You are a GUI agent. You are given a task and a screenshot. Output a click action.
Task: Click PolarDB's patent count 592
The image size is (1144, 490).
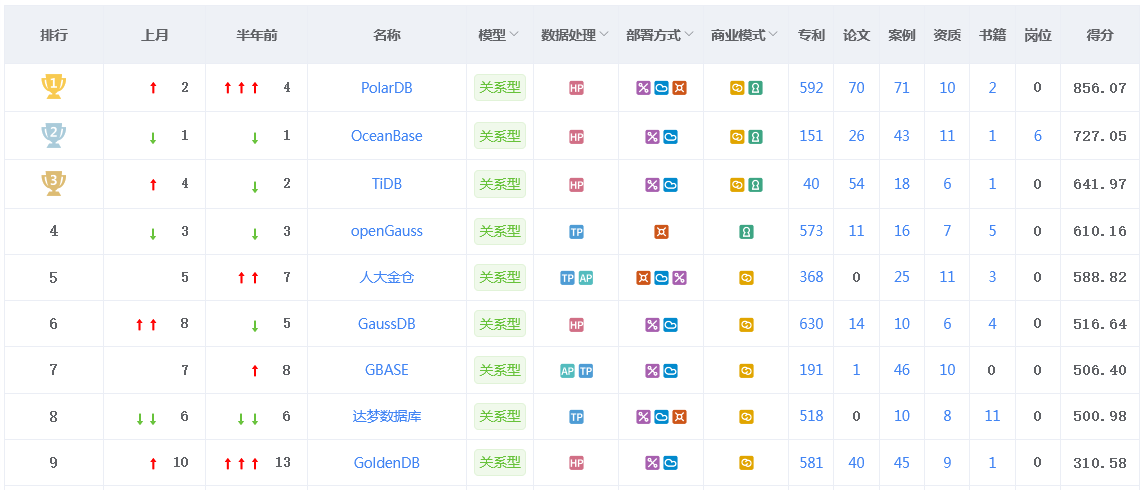coord(811,88)
